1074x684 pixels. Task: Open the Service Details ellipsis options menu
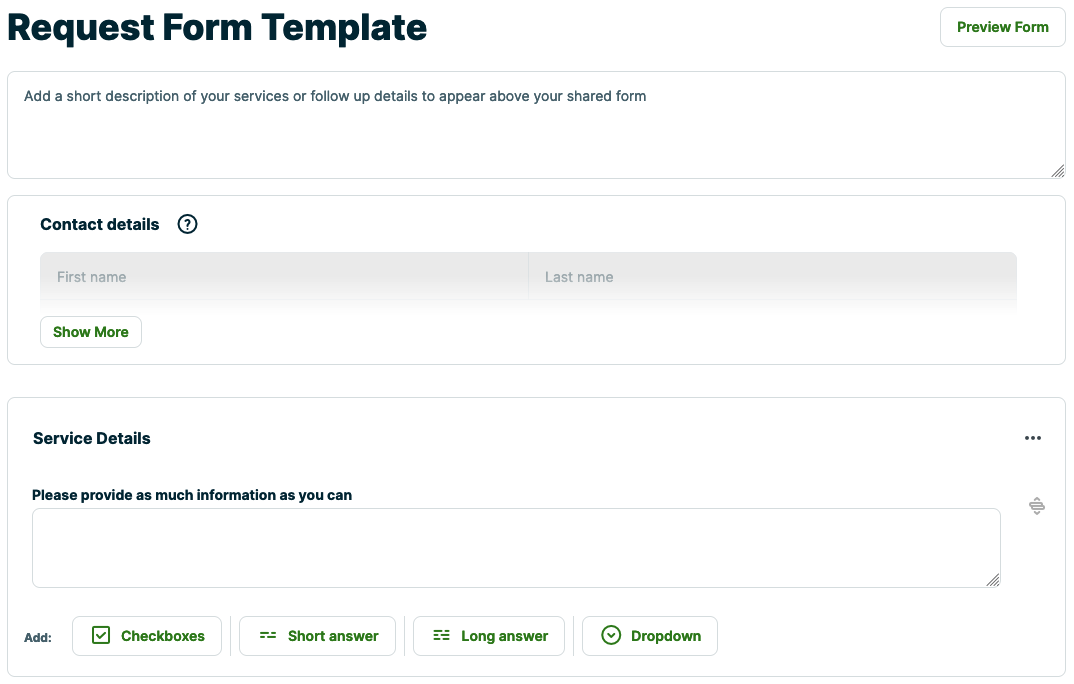pos(1033,438)
